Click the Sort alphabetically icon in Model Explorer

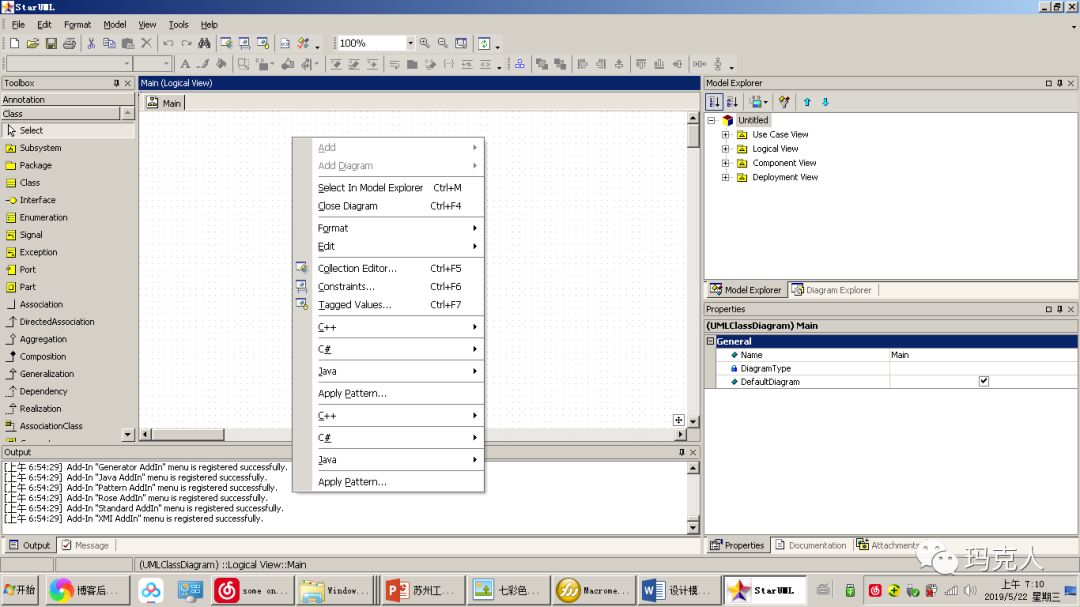coord(732,102)
